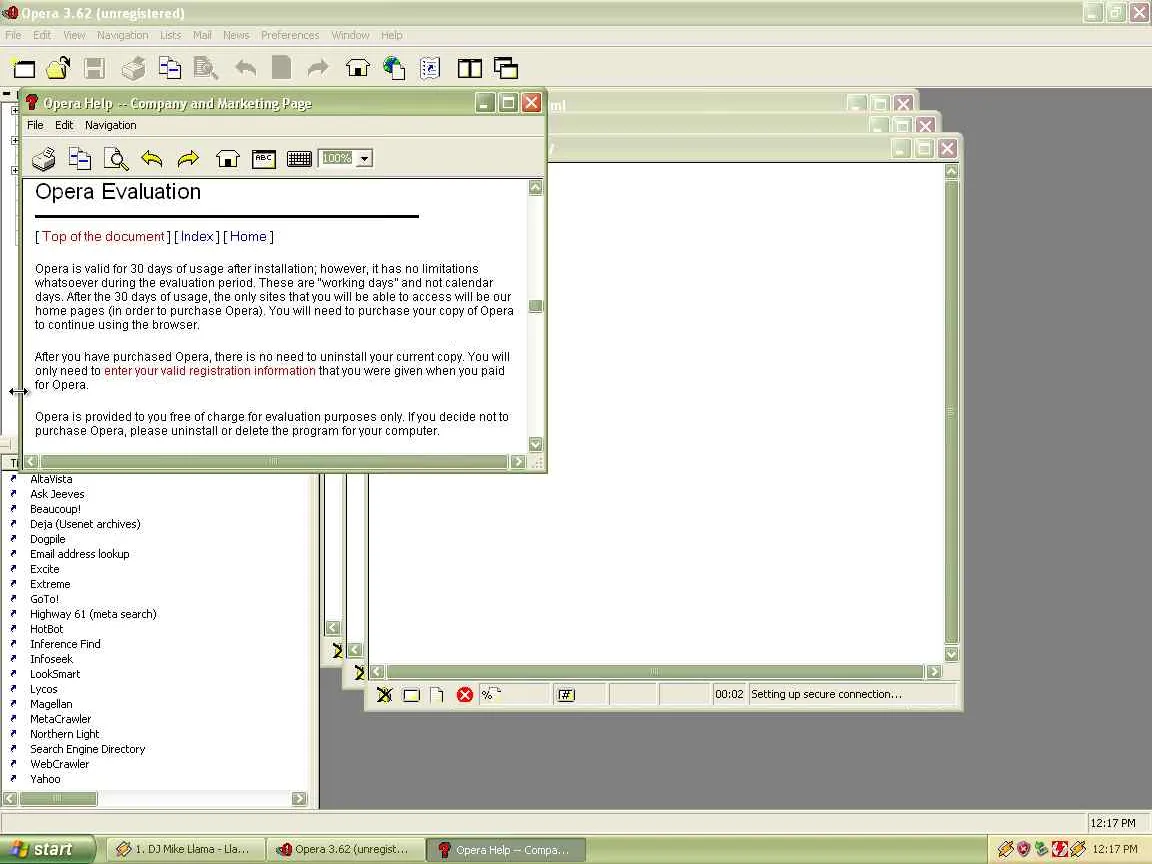Toggle document mode page icon in status bar

tap(437, 695)
